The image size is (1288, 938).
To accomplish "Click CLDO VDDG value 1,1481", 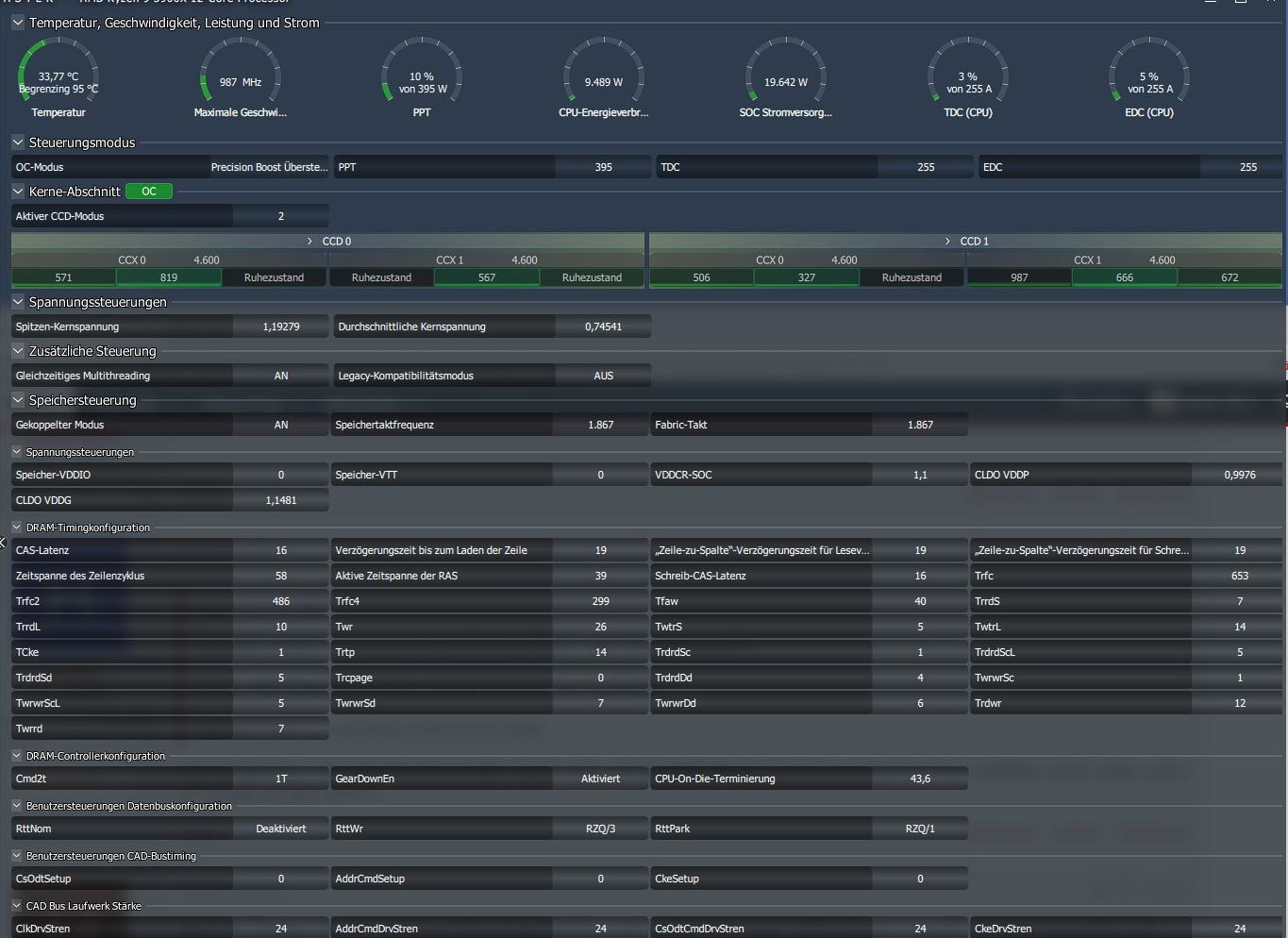I will [x=281, y=500].
